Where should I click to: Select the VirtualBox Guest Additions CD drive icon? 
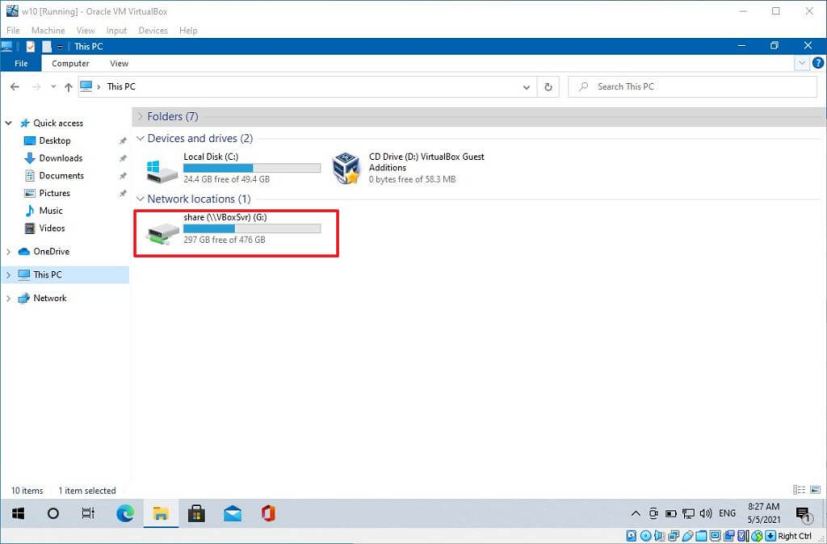click(x=347, y=168)
